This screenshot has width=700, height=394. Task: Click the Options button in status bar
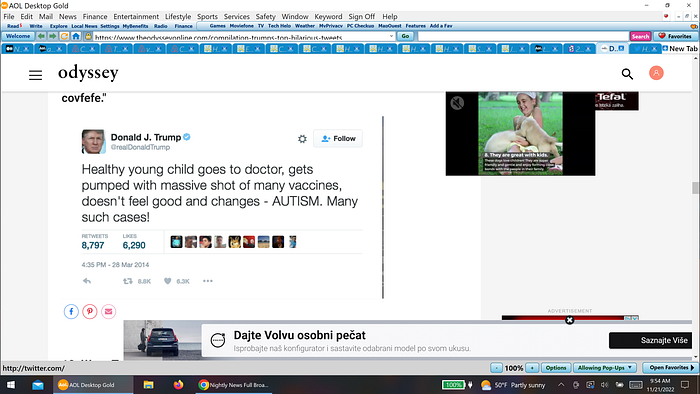click(x=556, y=368)
